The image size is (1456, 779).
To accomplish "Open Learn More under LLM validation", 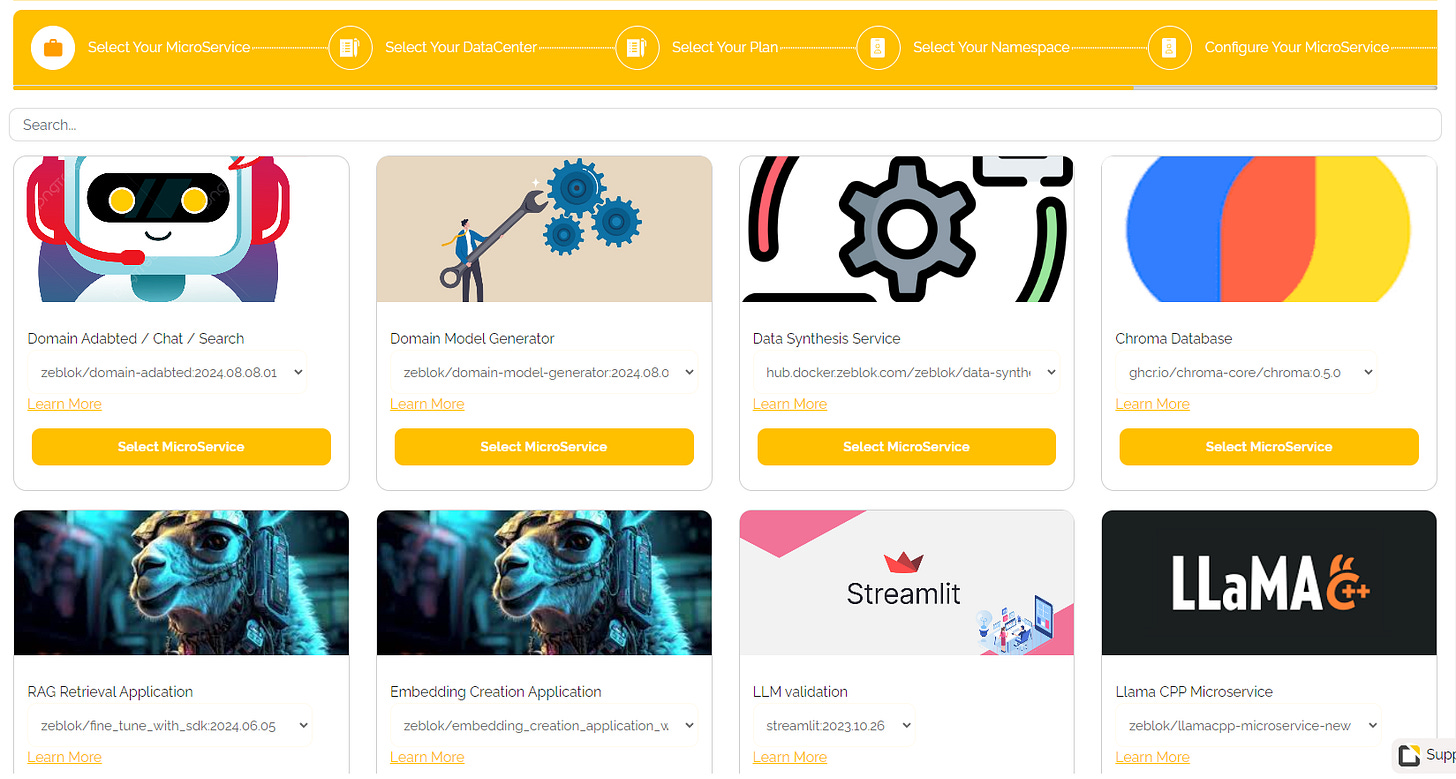I will pos(790,757).
